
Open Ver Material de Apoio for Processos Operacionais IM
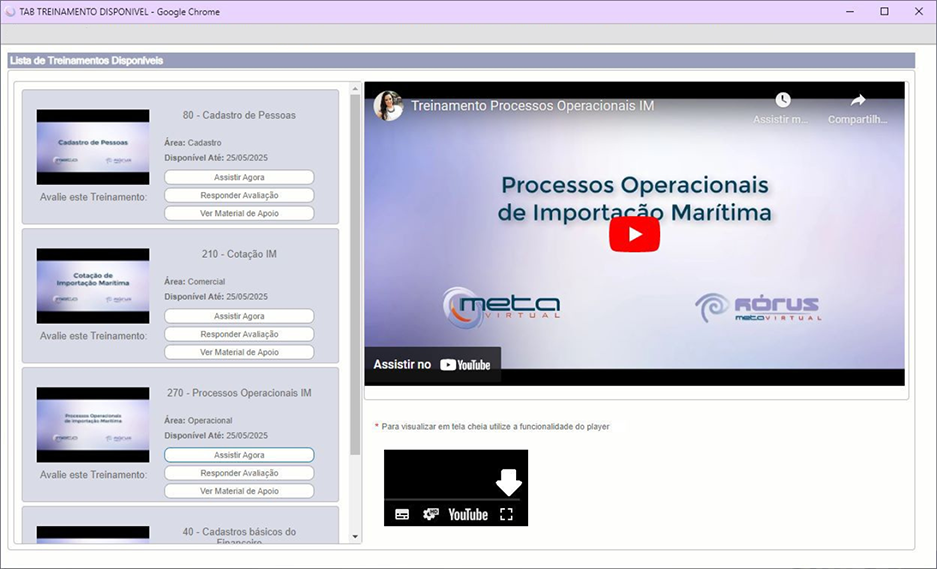tap(239, 491)
